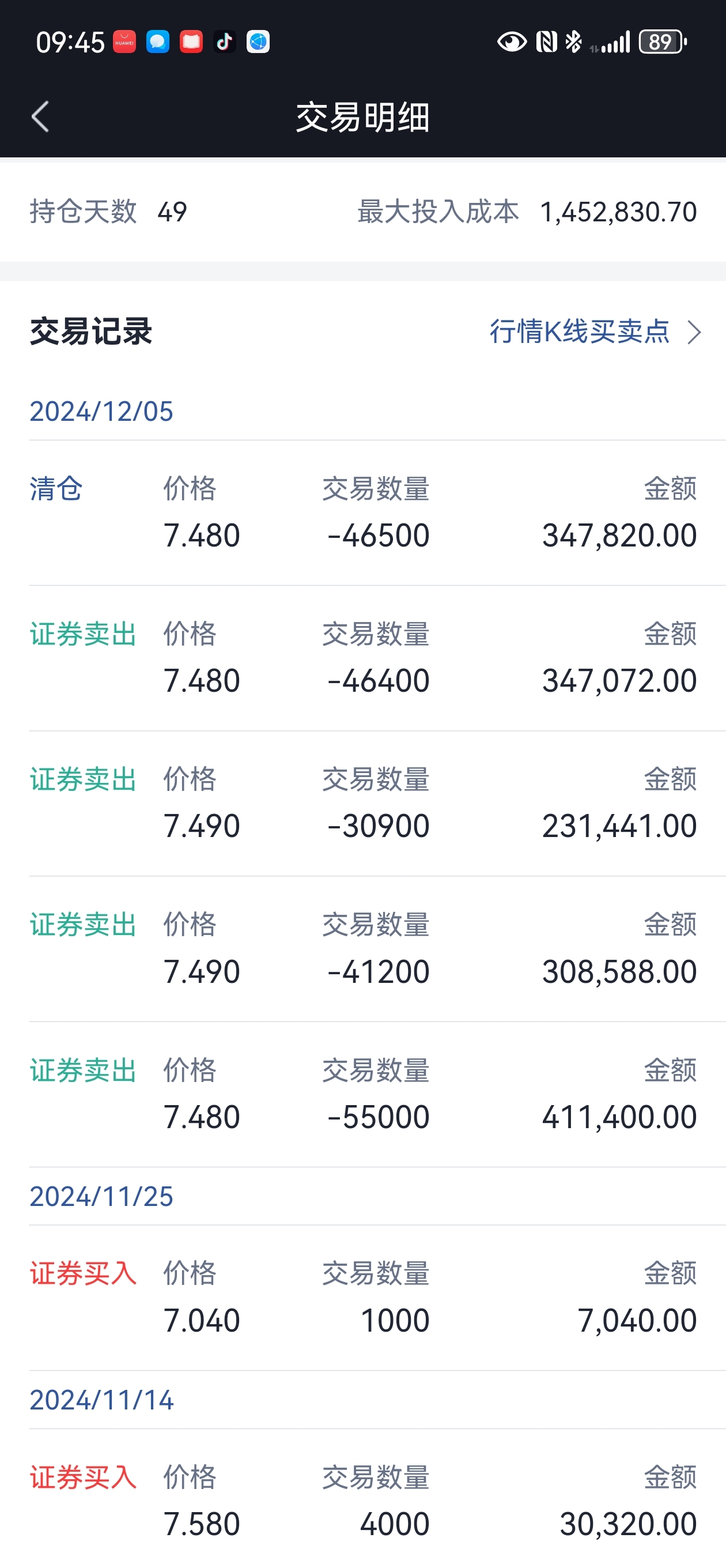Image resolution: width=726 pixels, height=1568 pixels.
Task: Tap the Bluetooth status icon
Action: coord(573,42)
